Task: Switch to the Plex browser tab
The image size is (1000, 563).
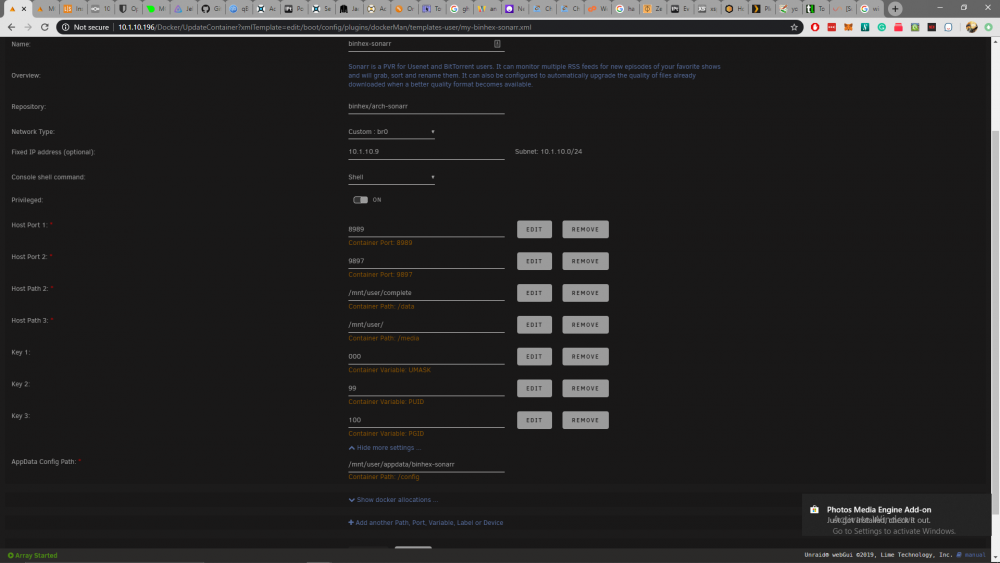Action: point(761,9)
